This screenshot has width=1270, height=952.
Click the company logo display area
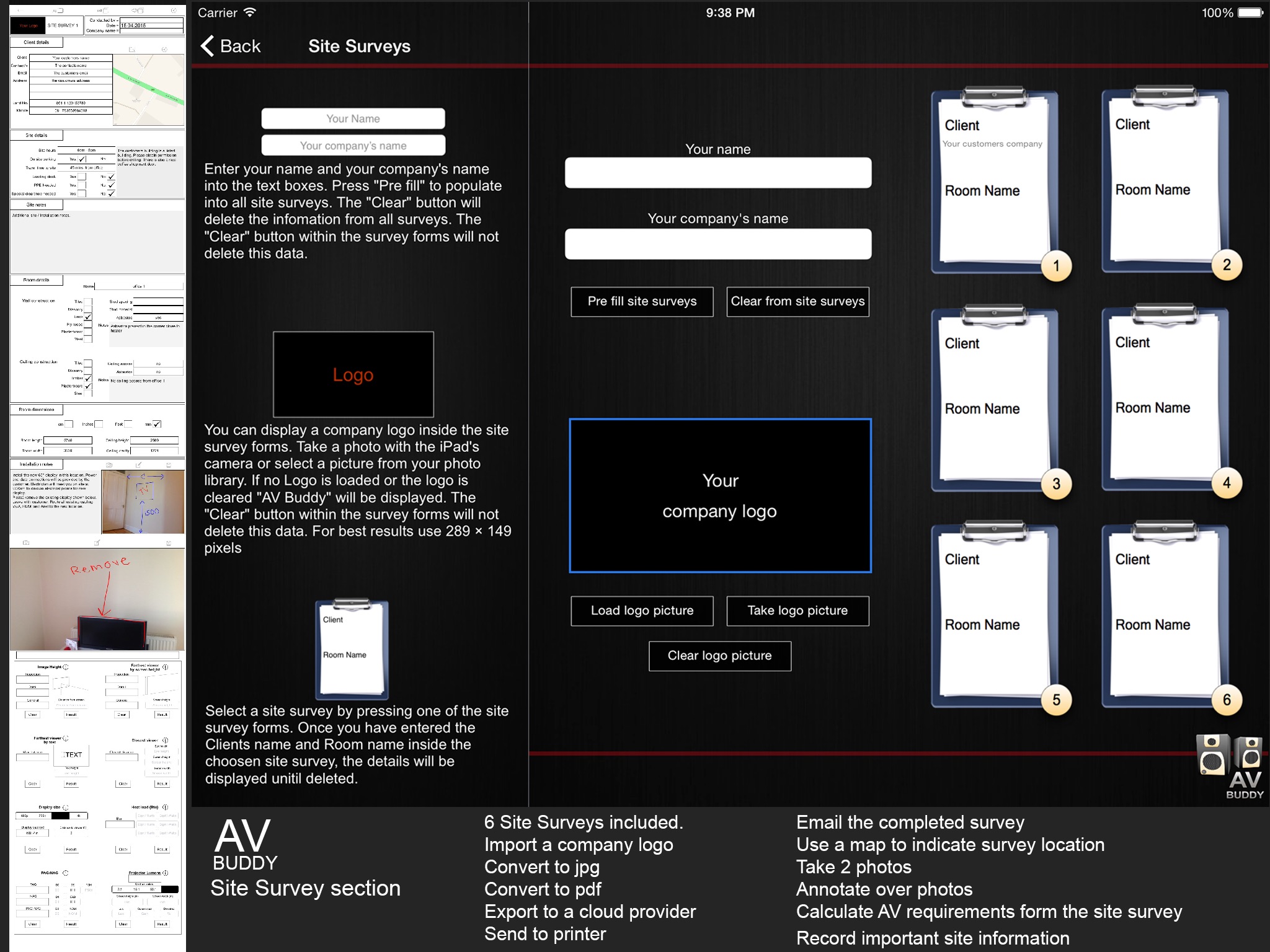(720, 497)
